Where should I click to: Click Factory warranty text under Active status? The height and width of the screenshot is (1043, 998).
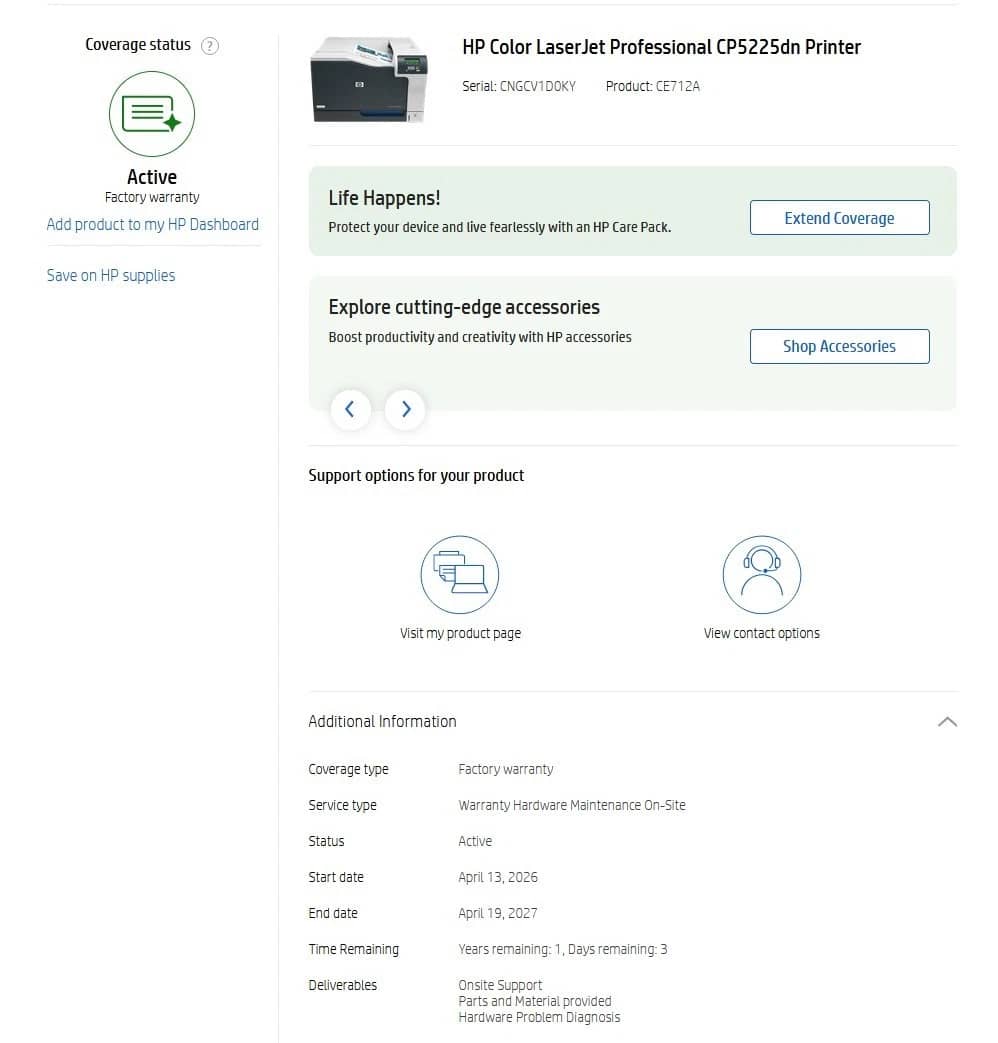click(152, 198)
